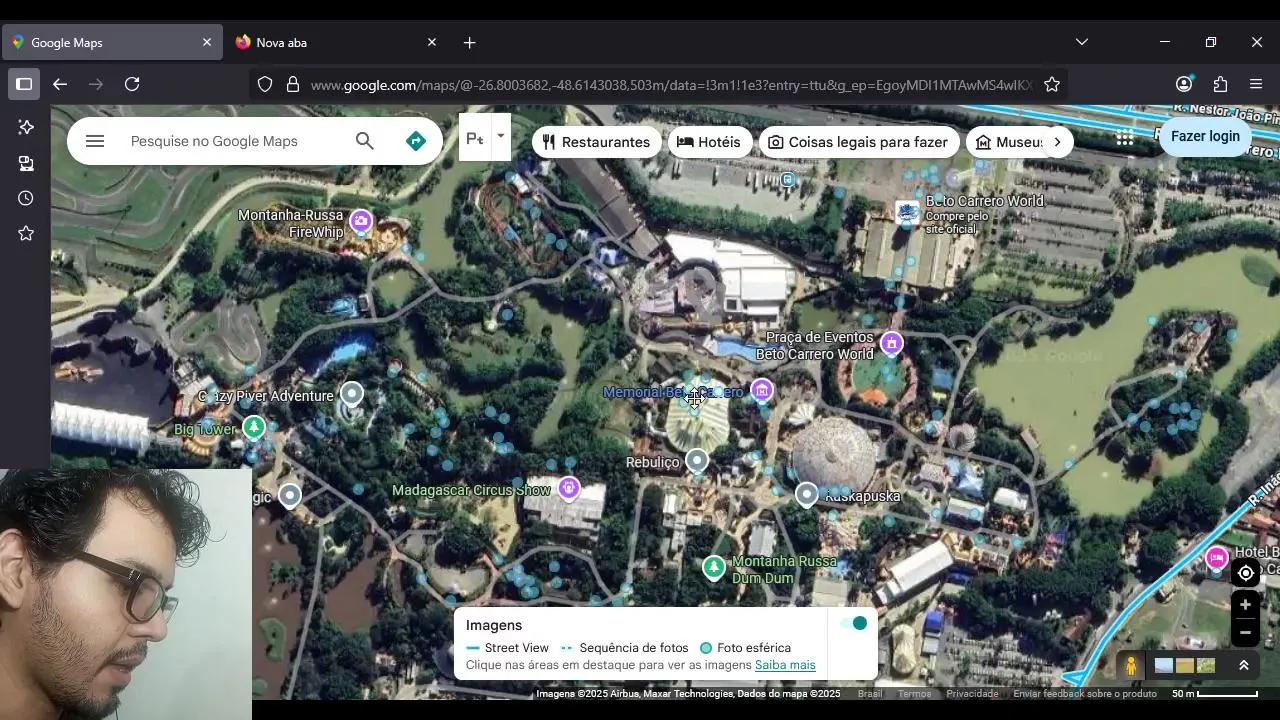Open a new tab with plus
This screenshot has height=720, width=1280.
[x=470, y=42]
